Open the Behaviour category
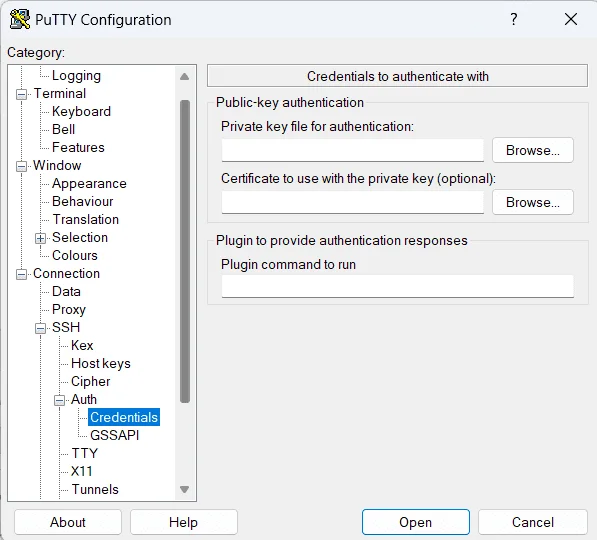597x540 pixels. [x=82, y=201]
